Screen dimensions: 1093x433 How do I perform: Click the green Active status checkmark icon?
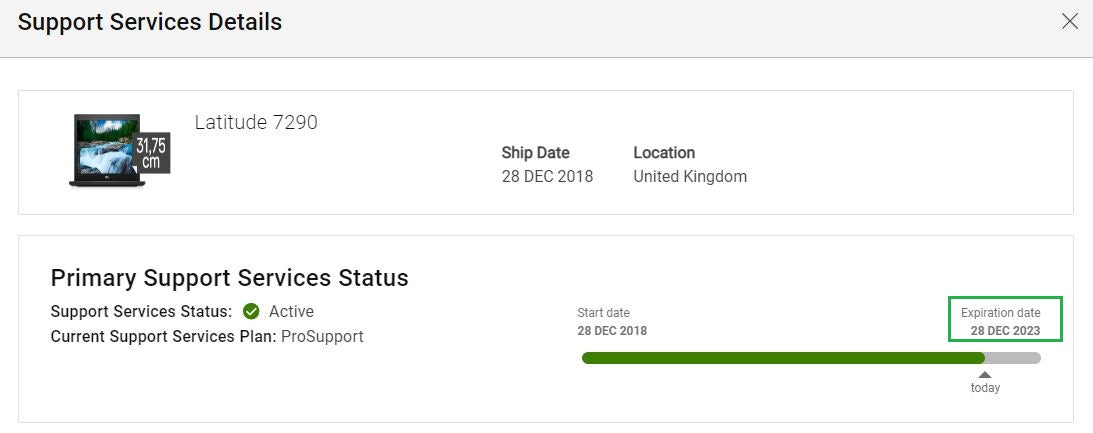pos(251,312)
